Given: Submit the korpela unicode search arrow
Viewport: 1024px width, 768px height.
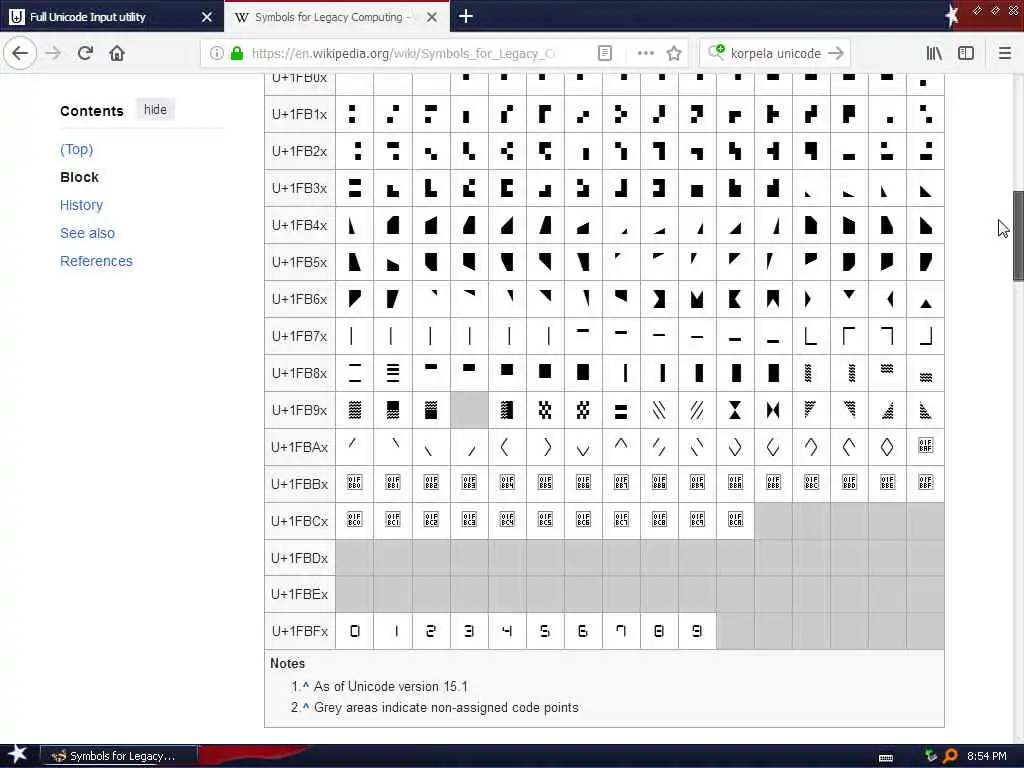Looking at the screenshot, I should click(x=835, y=53).
